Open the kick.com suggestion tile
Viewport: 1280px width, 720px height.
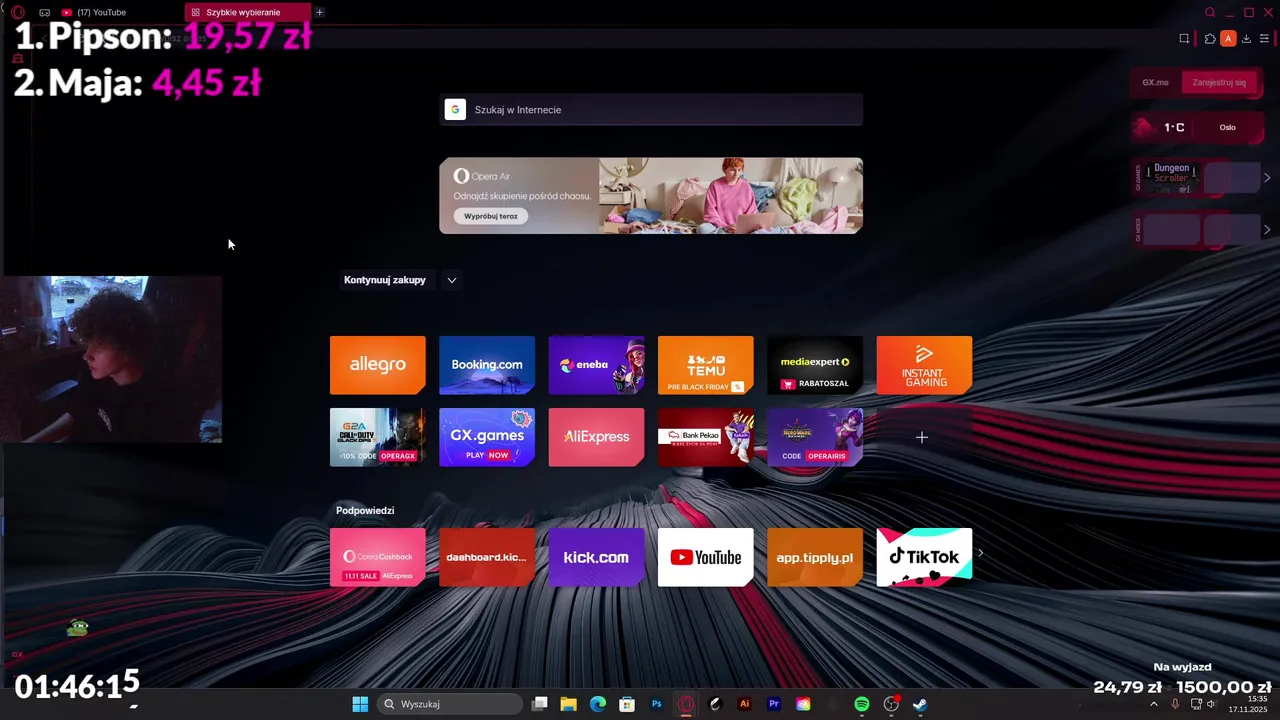pyautogui.click(x=596, y=557)
